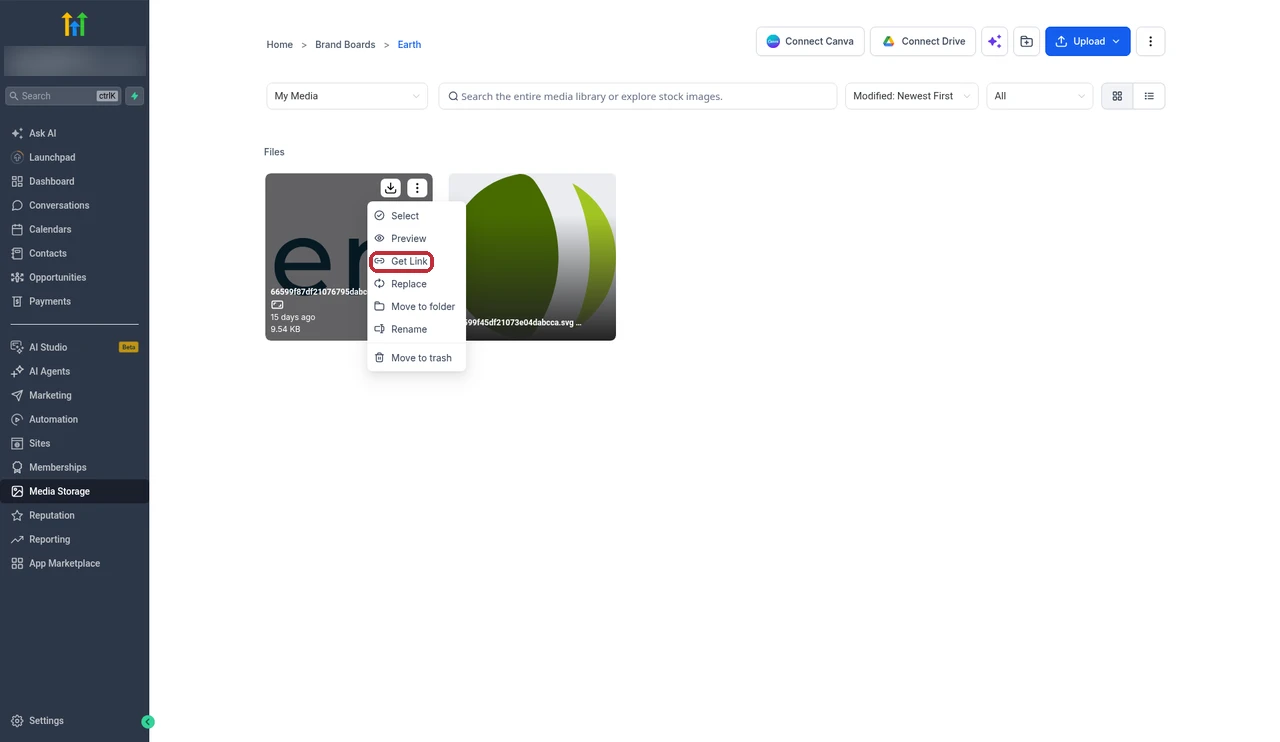Image resolution: width=1280 pixels, height=742 pixels.
Task: Click the Connect Drive button
Action: click(x=923, y=41)
